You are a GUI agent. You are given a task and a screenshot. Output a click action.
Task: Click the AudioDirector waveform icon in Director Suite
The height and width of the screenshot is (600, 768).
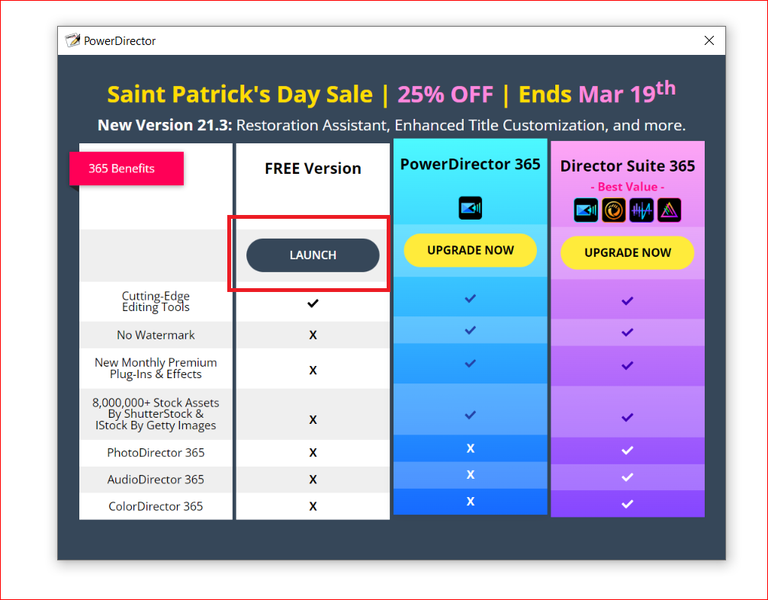coord(641,210)
